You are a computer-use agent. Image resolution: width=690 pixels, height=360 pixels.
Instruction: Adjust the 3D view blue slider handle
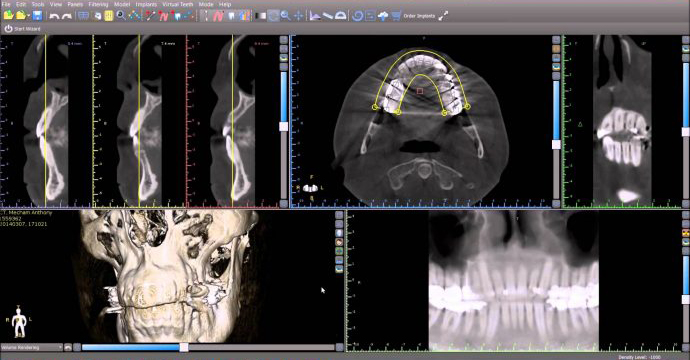(184, 347)
